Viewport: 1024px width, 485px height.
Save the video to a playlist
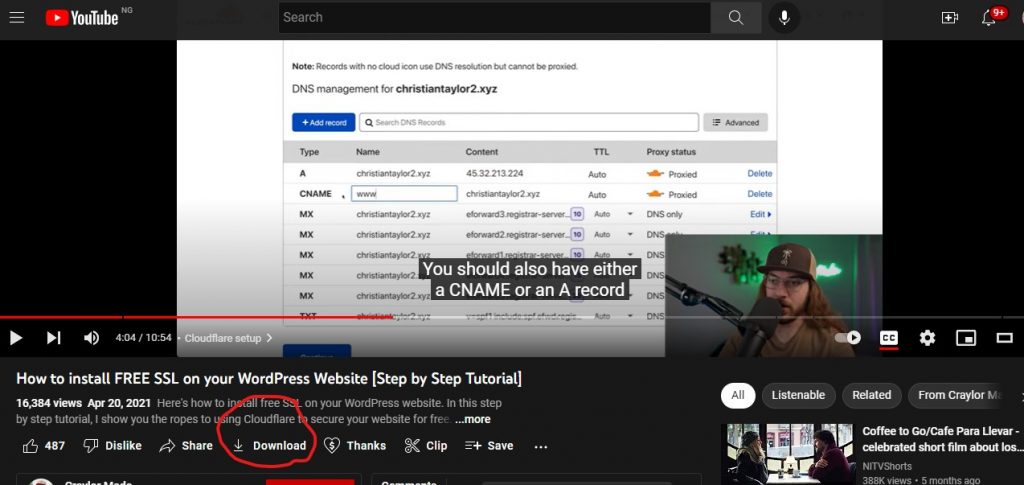[488, 446]
